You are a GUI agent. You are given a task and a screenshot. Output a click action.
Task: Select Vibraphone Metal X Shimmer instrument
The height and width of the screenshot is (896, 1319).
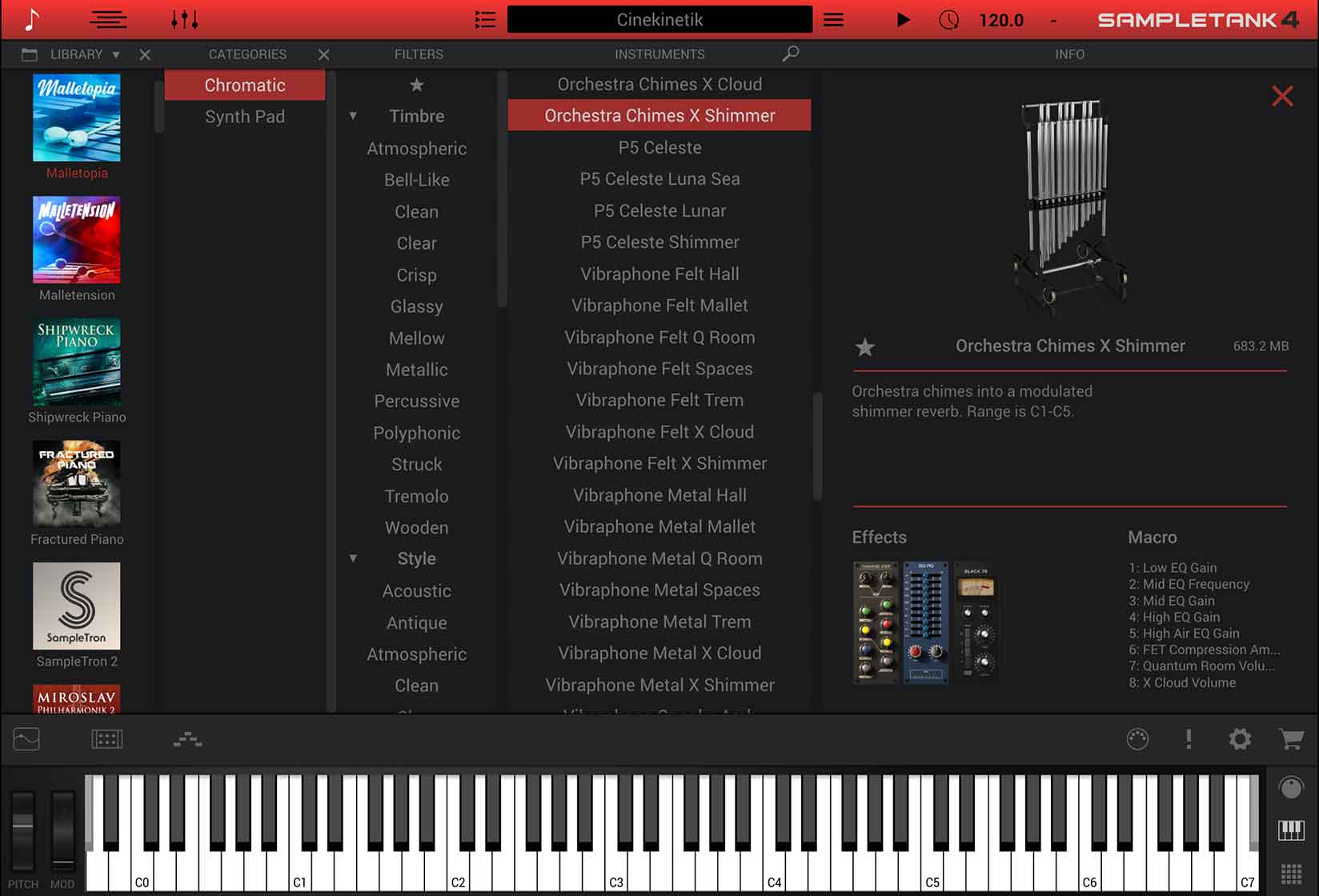[x=659, y=685]
